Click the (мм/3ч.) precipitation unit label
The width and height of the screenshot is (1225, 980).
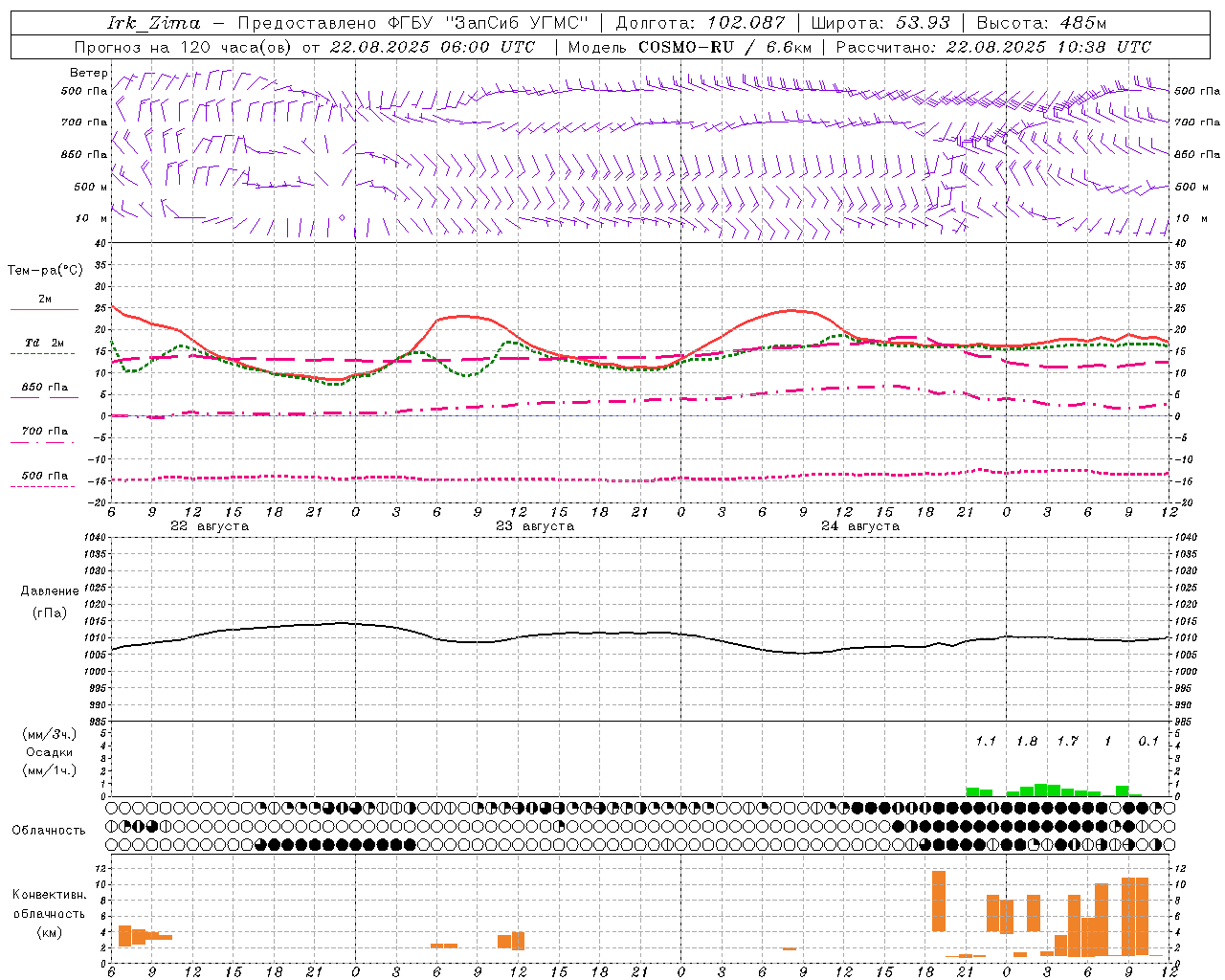49,734
